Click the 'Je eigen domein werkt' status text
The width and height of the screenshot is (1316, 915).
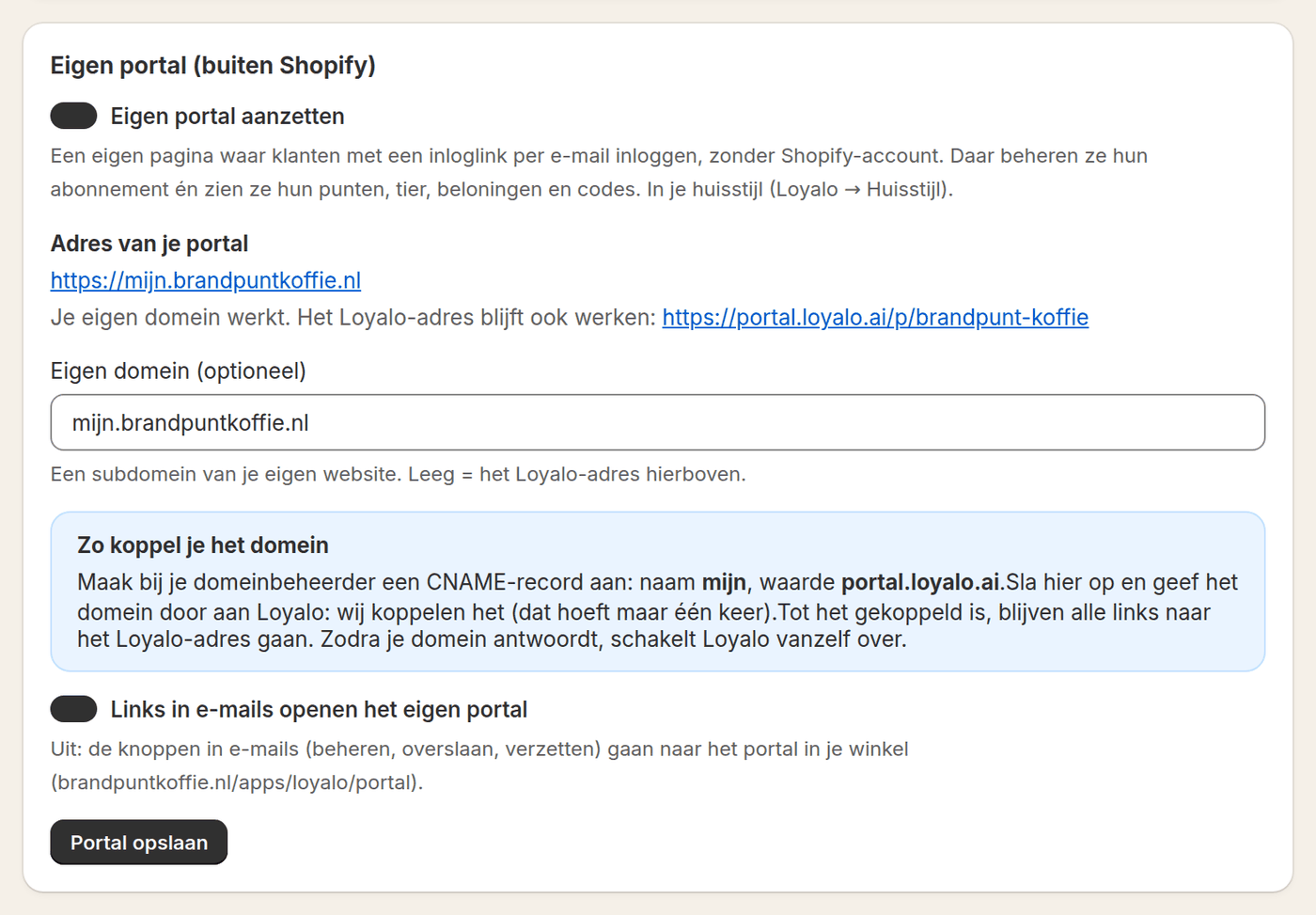(x=171, y=317)
